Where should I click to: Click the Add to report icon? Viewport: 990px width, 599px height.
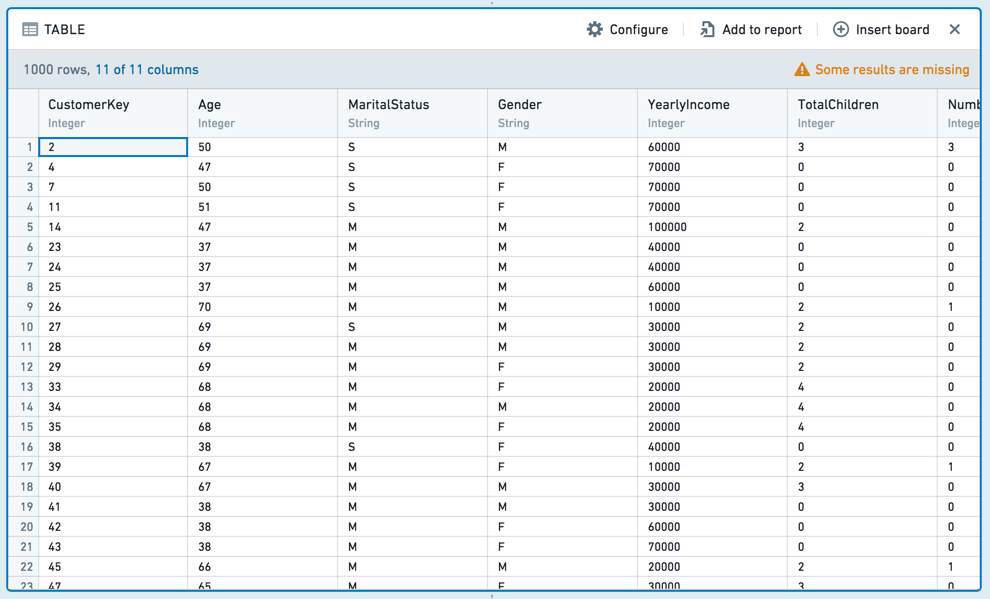(x=707, y=30)
